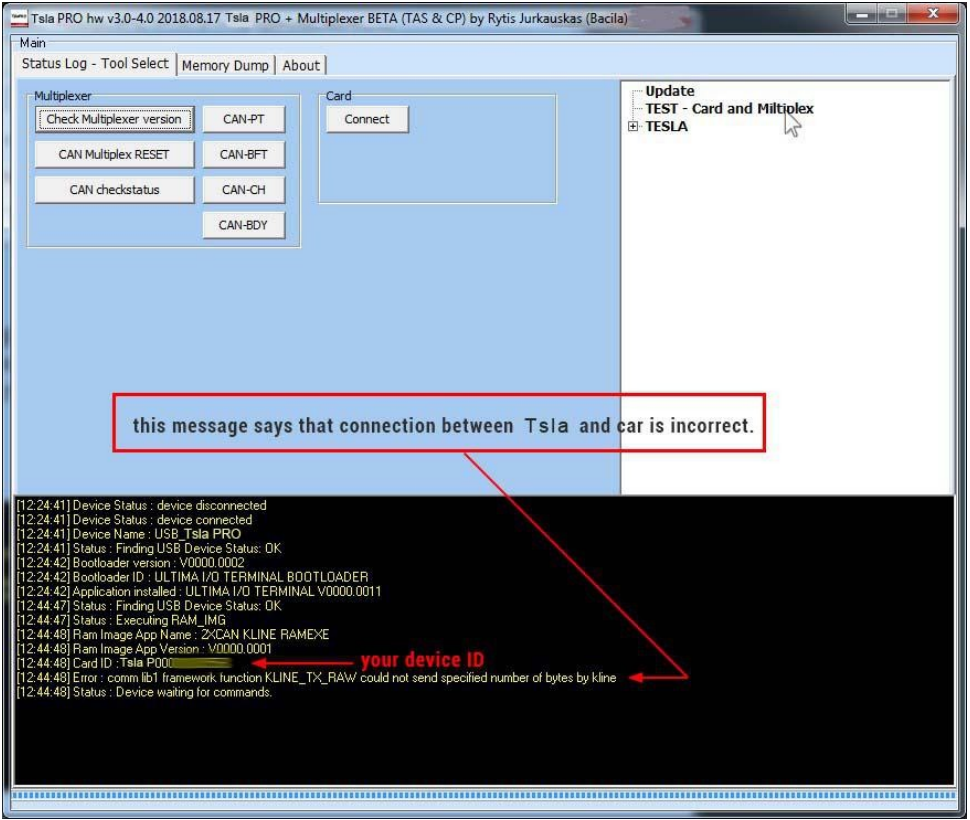The width and height of the screenshot is (970, 820).
Task: Click 'Device Status : device connected' log line
Action: (134, 519)
